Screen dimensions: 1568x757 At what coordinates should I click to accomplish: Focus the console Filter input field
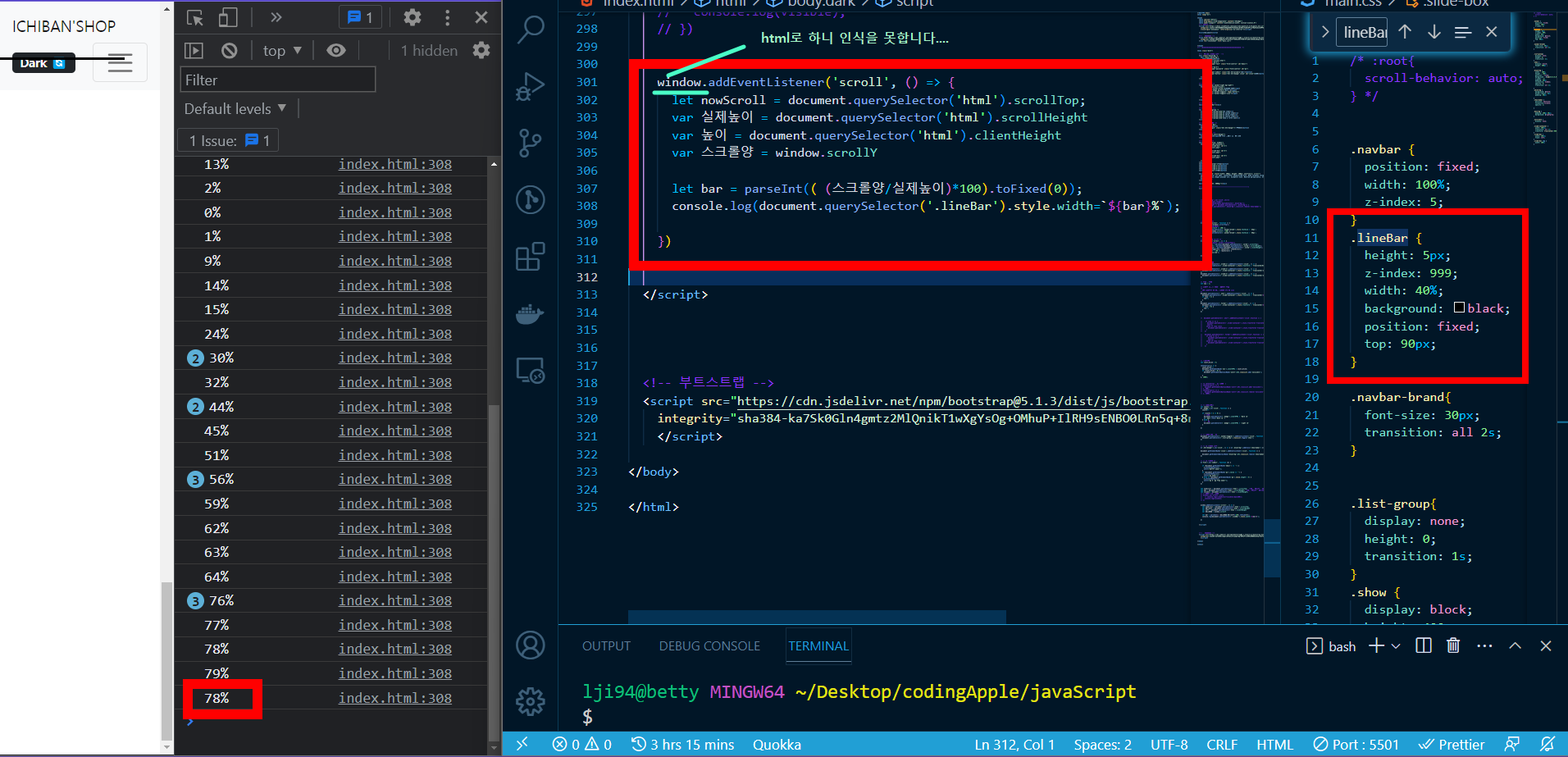277,80
